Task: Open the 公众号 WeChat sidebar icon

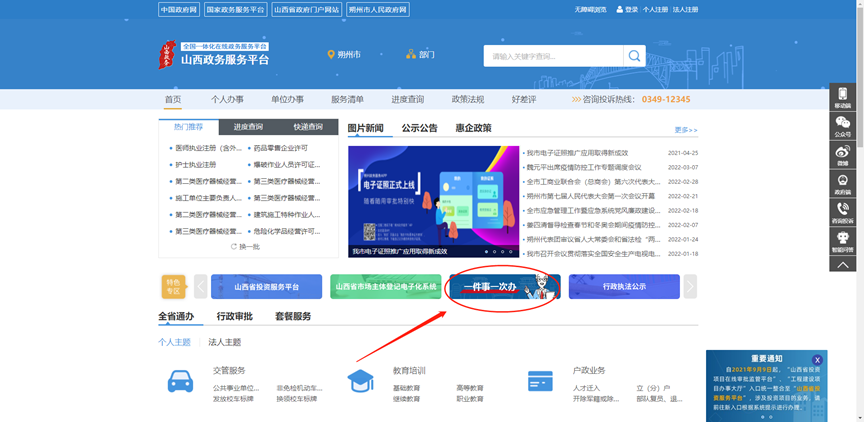Action: (x=842, y=126)
